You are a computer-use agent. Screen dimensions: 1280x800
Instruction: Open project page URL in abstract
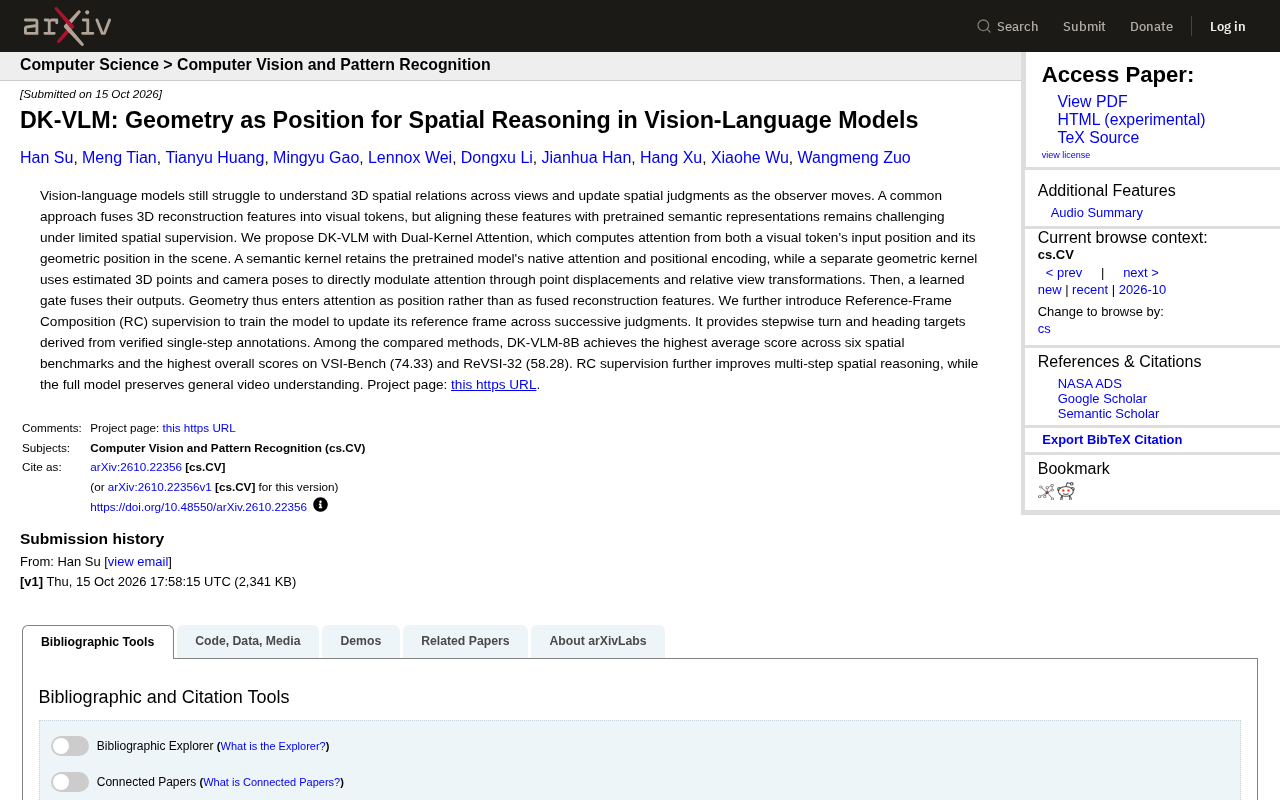[494, 385]
